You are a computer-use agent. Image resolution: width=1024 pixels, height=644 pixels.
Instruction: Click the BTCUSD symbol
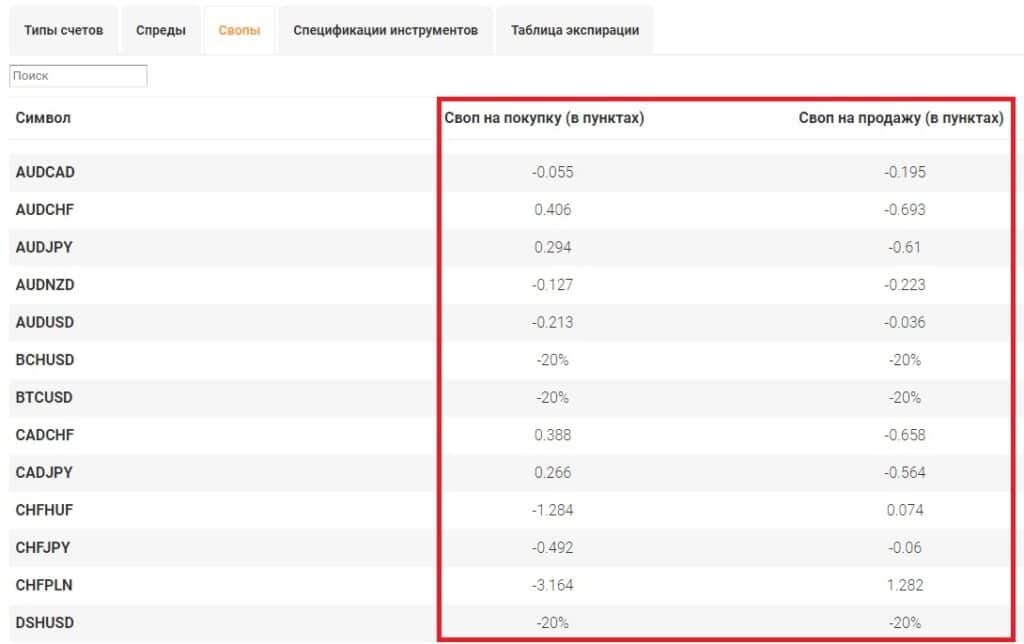(x=45, y=397)
